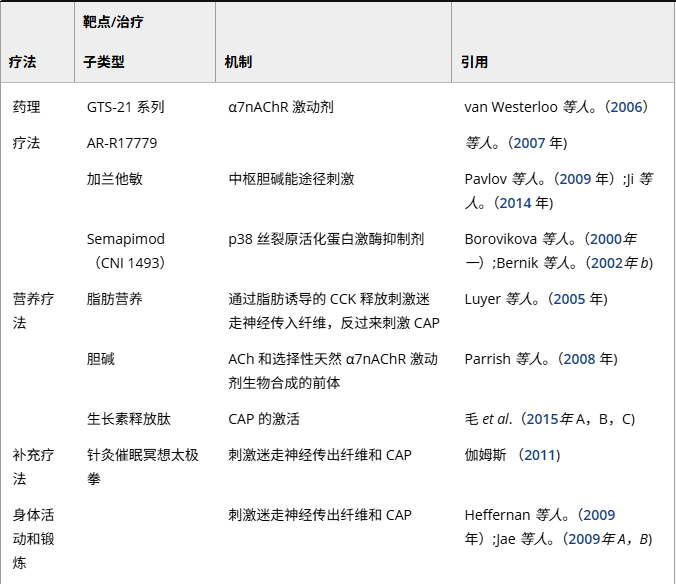
Task: Open Heffernan 2009 citation link
Action: [x=599, y=515]
